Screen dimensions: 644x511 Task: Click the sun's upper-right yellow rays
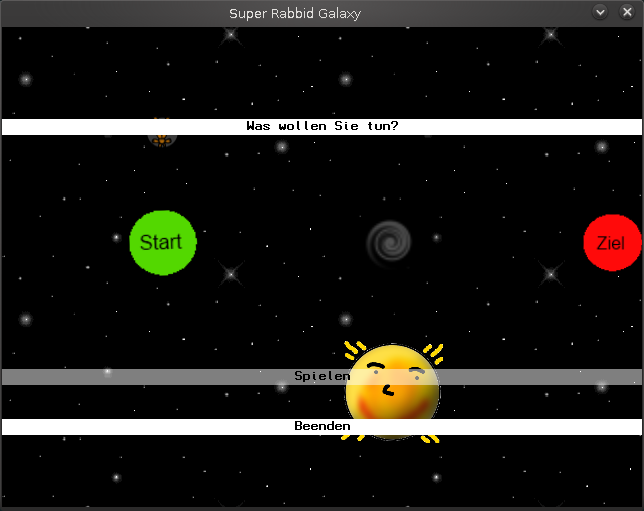[x=433, y=351]
